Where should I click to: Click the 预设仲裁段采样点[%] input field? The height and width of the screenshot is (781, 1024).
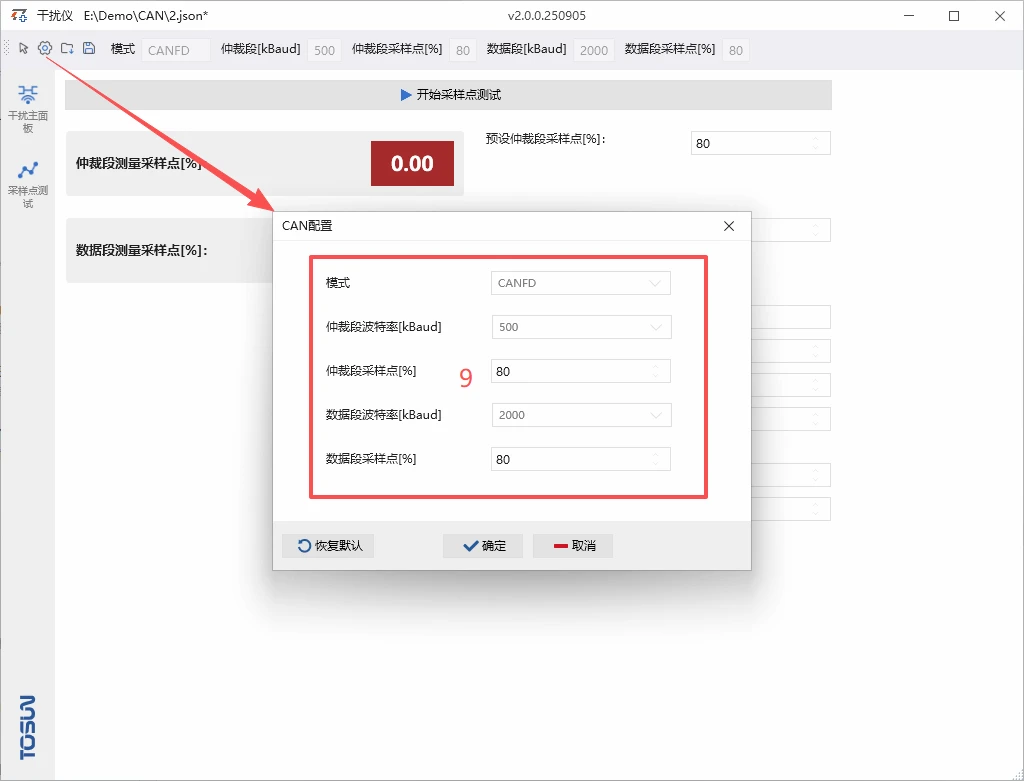760,142
